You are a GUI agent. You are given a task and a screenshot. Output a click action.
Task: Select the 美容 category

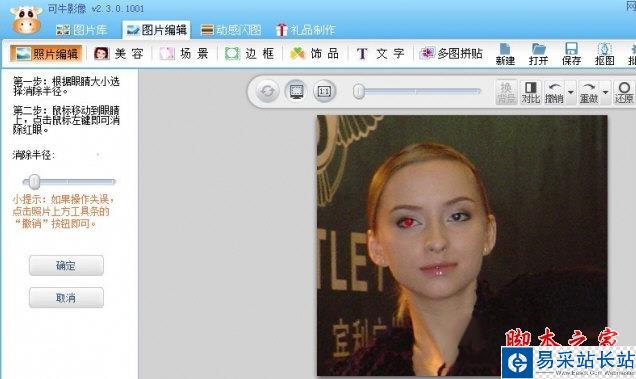pos(119,54)
